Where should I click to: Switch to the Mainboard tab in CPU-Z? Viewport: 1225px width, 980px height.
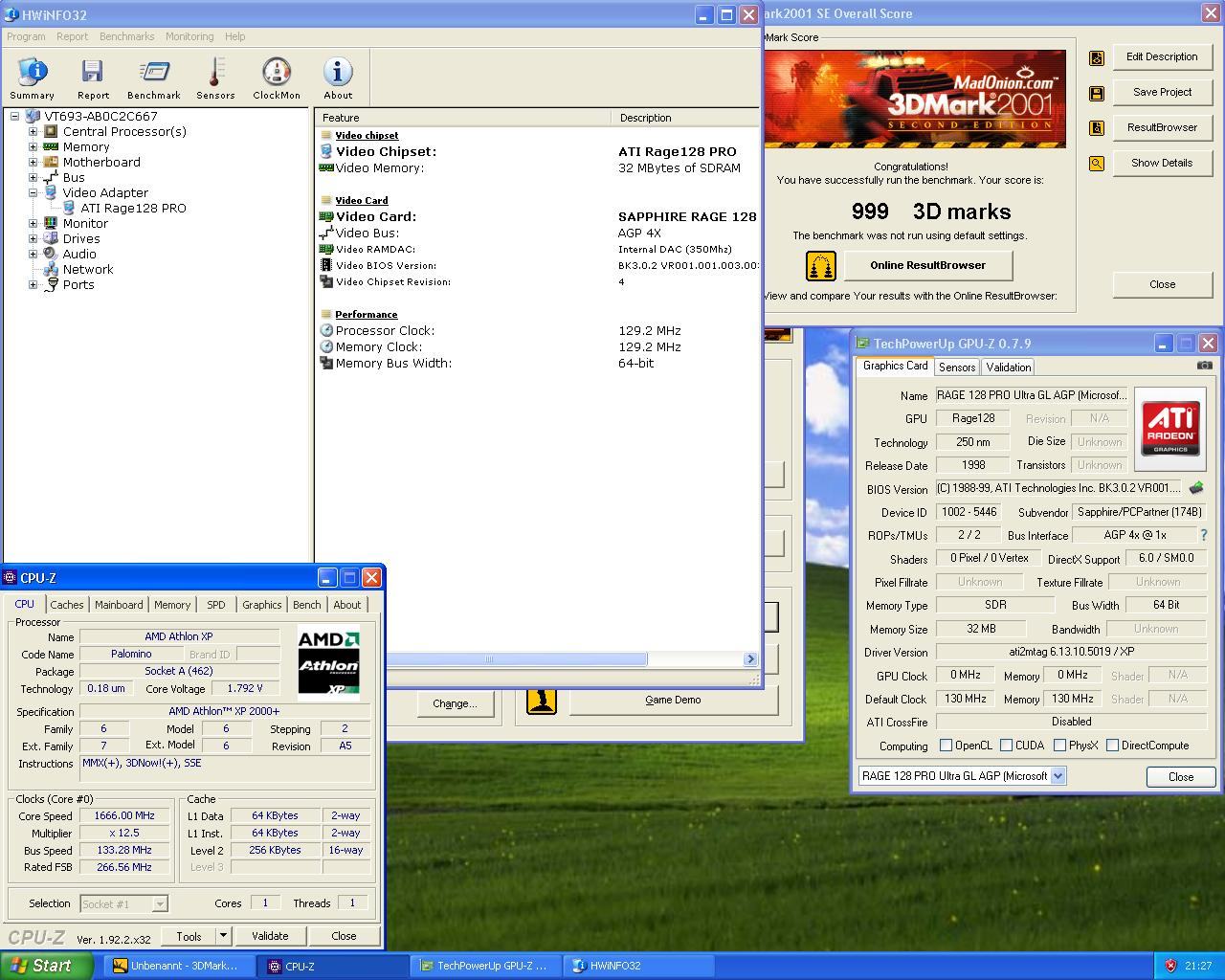pos(119,605)
